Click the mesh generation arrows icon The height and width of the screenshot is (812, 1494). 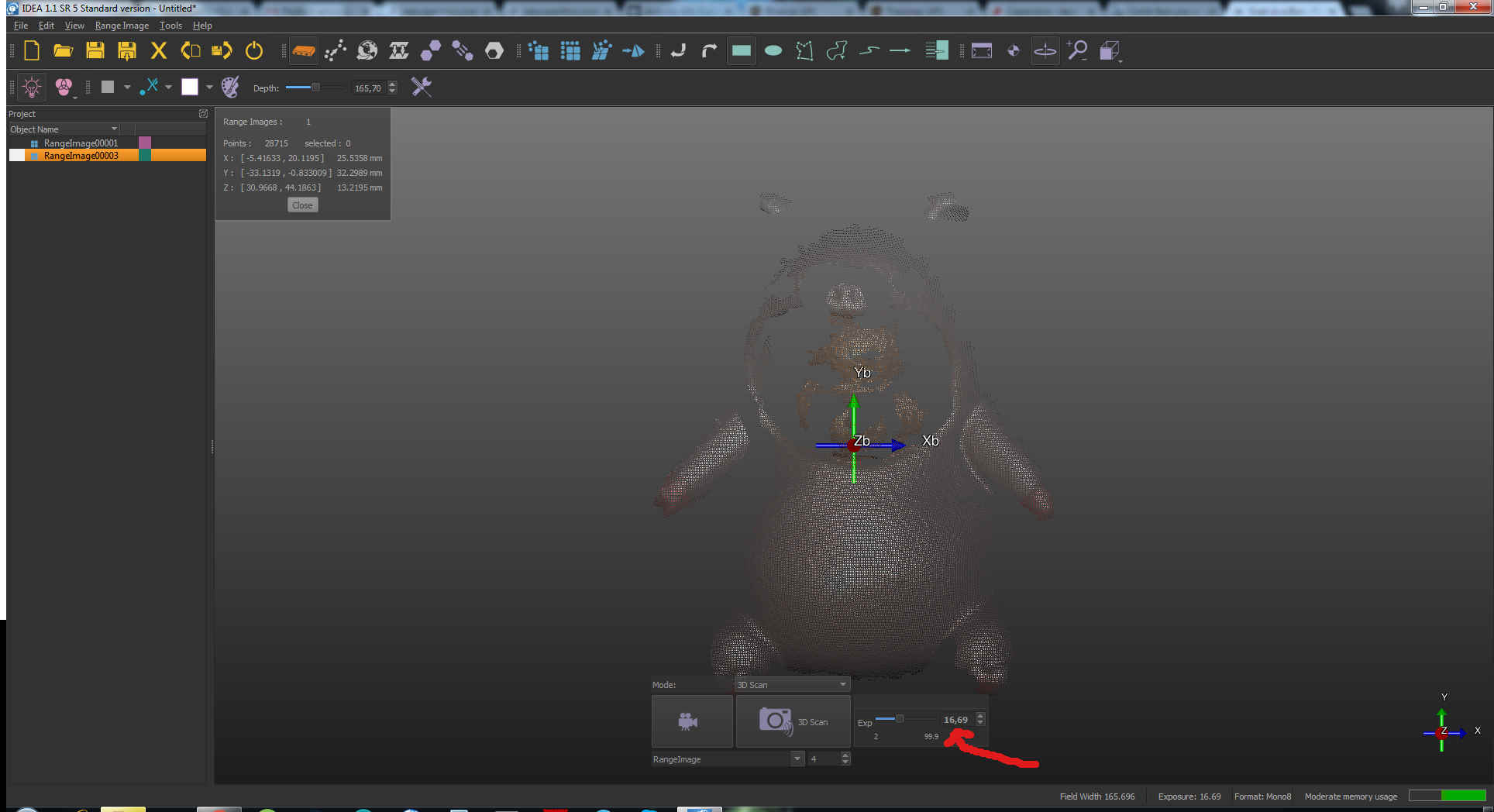click(x=398, y=51)
